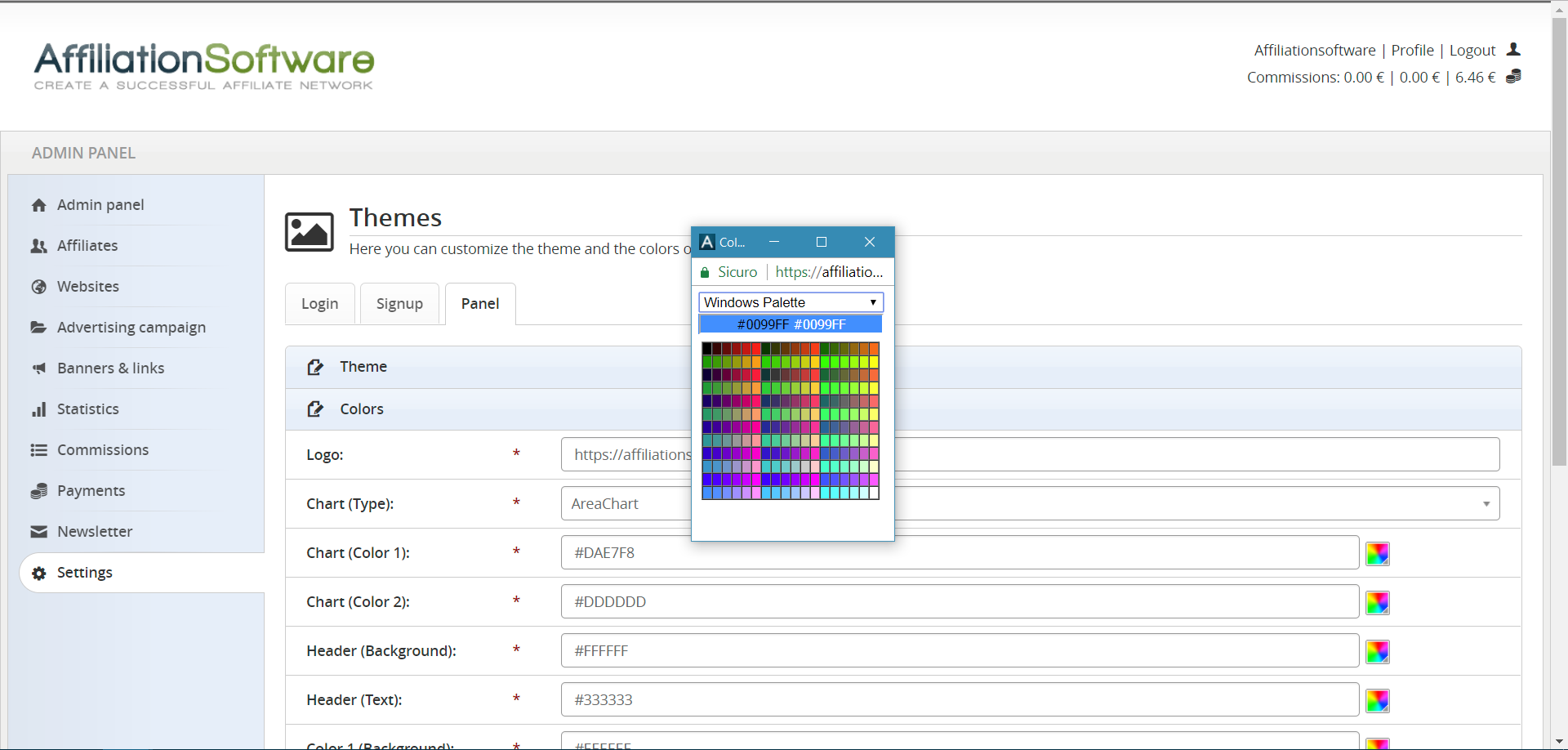
Task: Open Affiliates in the sidebar
Action: (x=87, y=246)
